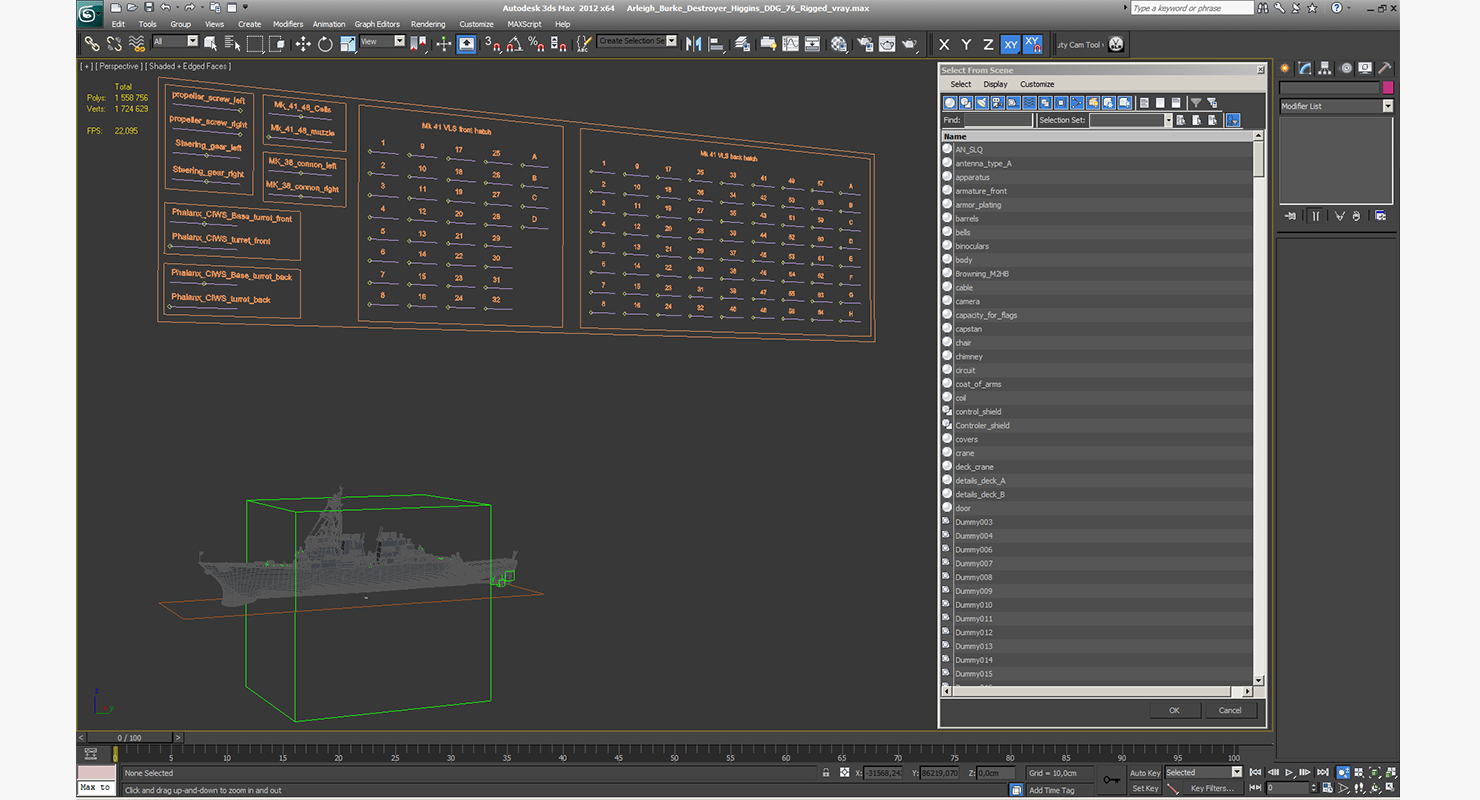Click Cancel in Select From Scene
The width and height of the screenshot is (1480, 800).
click(1230, 710)
